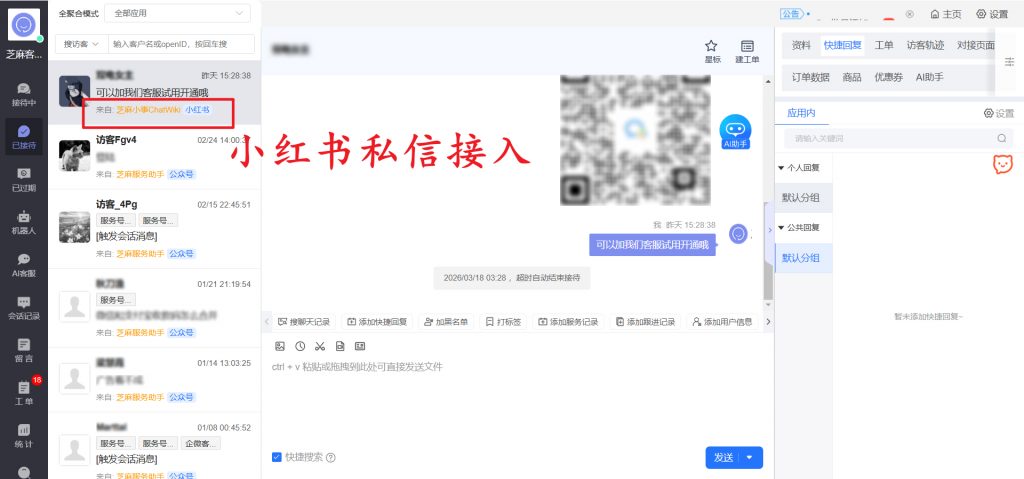Click the 搜聊天记录 button
Viewport: 1024px width, 479px height.
pyautogui.click(x=304, y=322)
